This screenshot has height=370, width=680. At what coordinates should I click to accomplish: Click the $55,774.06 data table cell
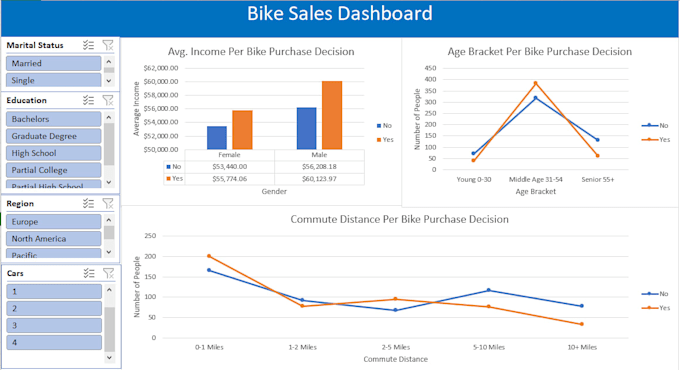[229, 178]
